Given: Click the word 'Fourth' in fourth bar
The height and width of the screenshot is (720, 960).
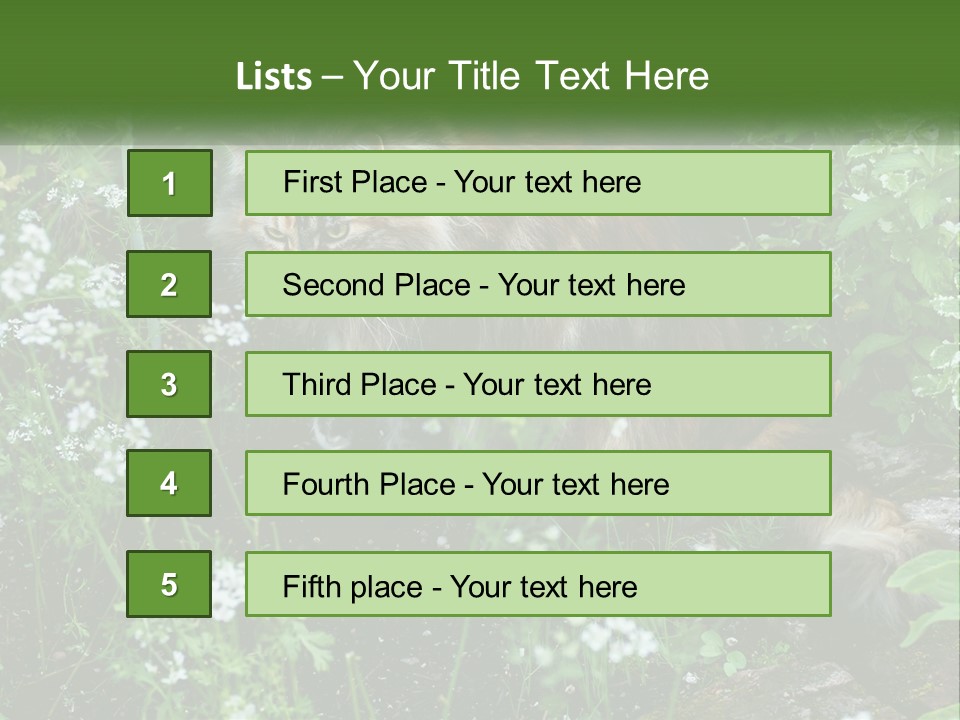Looking at the screenshot, I should pos(325,484).
